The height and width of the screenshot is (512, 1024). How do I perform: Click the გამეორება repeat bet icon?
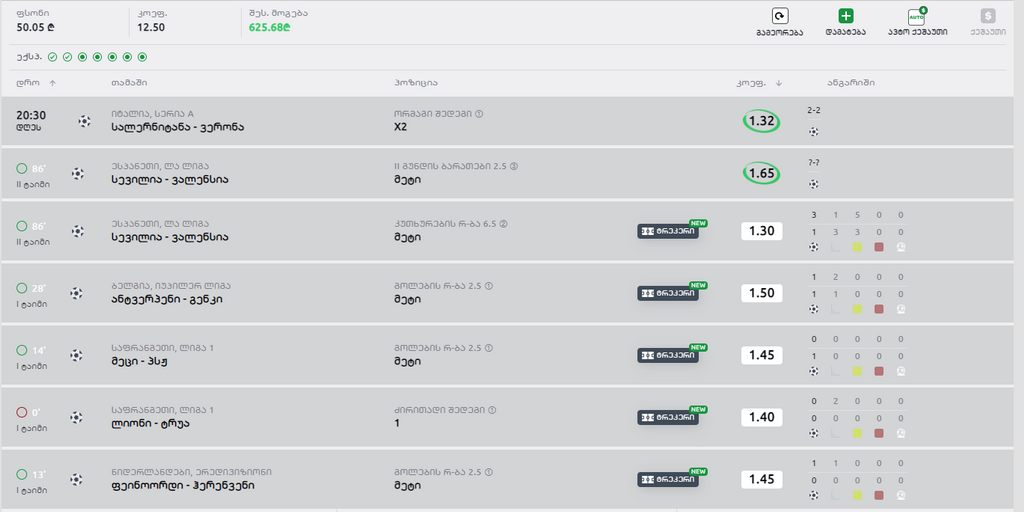pos(780,16)
